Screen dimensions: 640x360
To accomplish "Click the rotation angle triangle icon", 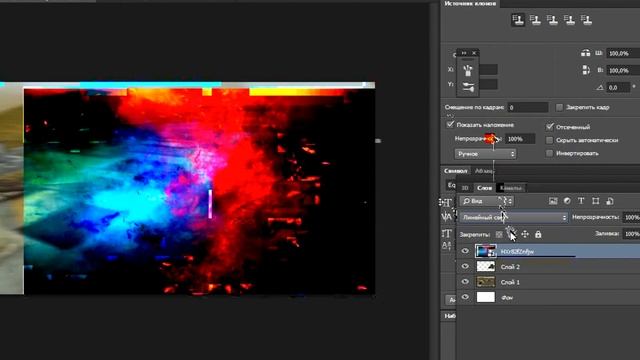I will (x=599, y=87).
